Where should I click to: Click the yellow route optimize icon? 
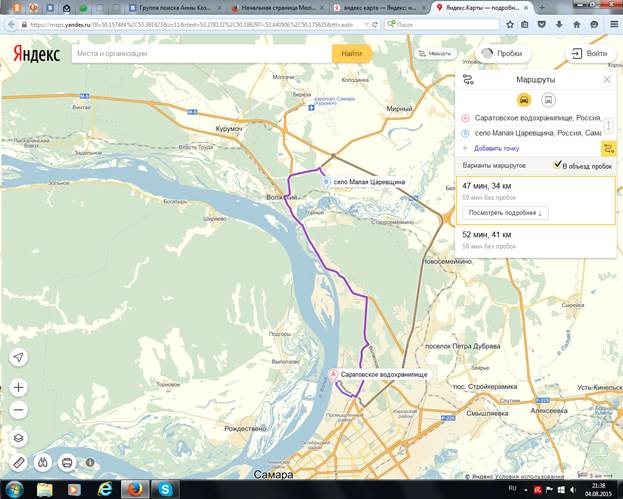pos(609,149)
